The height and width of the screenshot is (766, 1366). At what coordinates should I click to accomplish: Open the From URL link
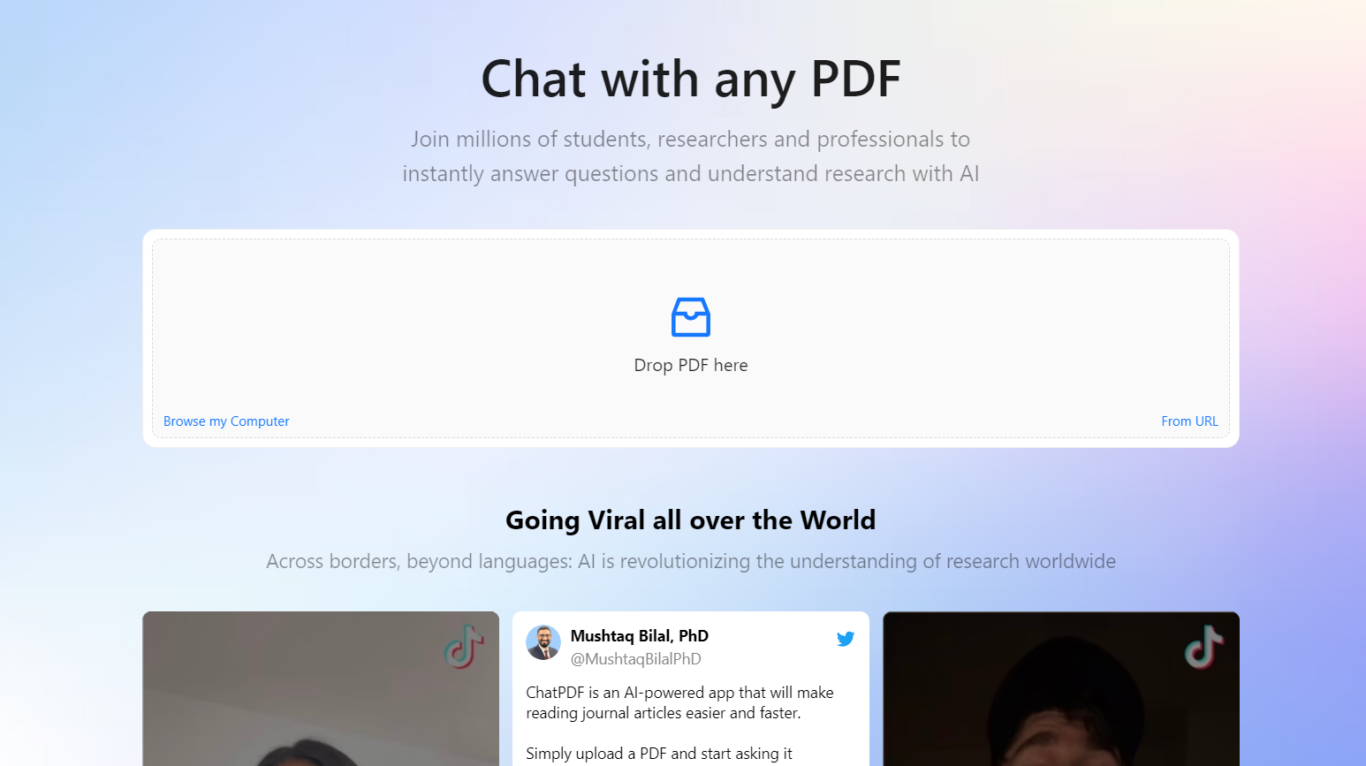pos(1189,421)
